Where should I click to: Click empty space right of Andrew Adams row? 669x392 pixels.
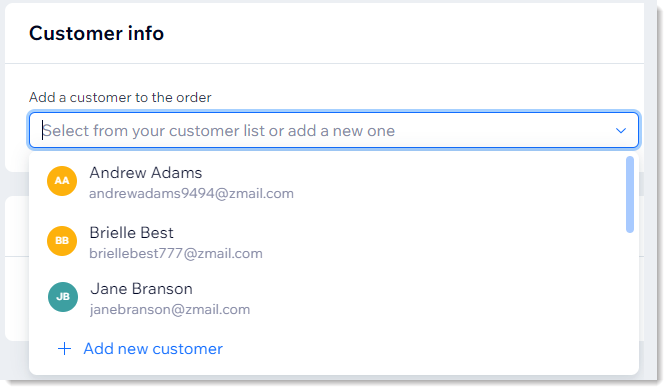(x=457, y=181)
